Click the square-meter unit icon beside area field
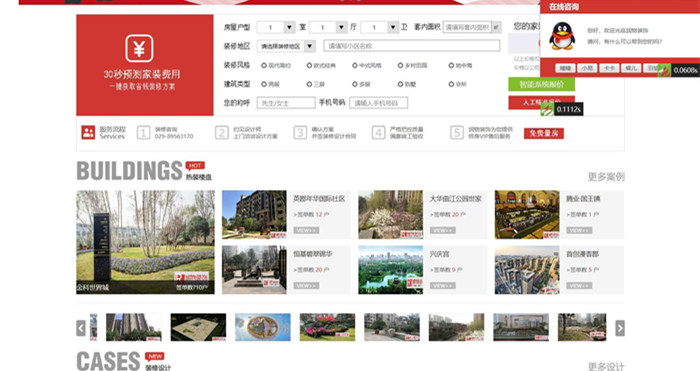Viewport: 700px width, 371px height. tap(496, 27)
